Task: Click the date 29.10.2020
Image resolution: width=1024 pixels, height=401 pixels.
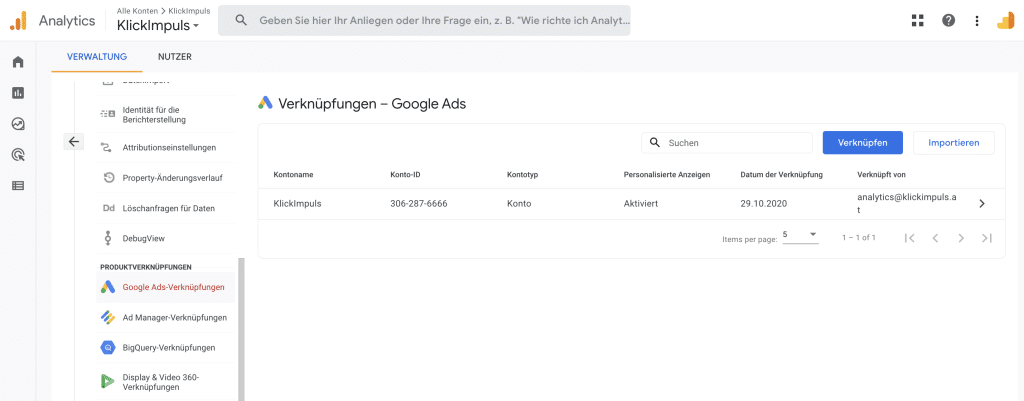Action: point(763,203)
